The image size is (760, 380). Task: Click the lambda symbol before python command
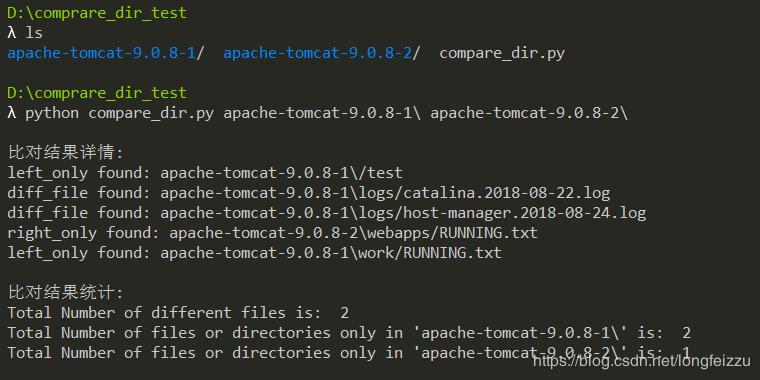(12, 113)
